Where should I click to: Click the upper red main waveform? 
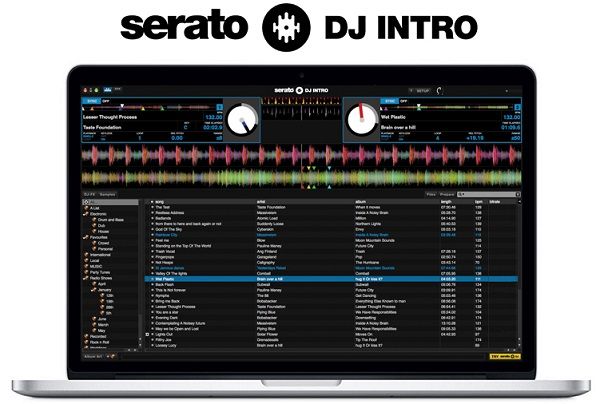coord(301,155)
